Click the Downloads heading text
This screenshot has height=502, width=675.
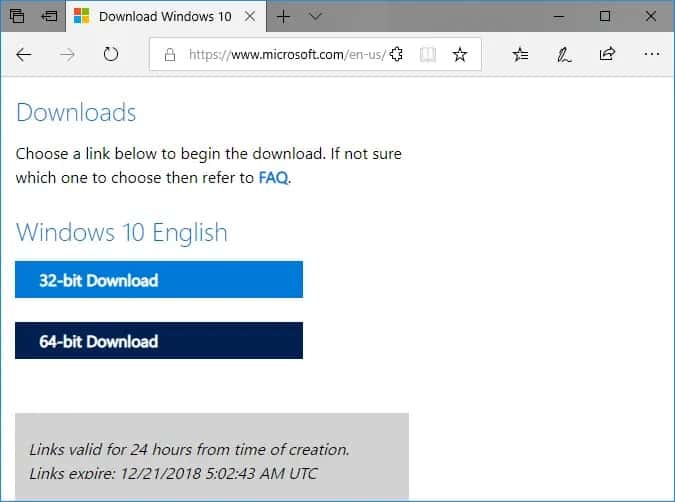[x=76, y=112]
